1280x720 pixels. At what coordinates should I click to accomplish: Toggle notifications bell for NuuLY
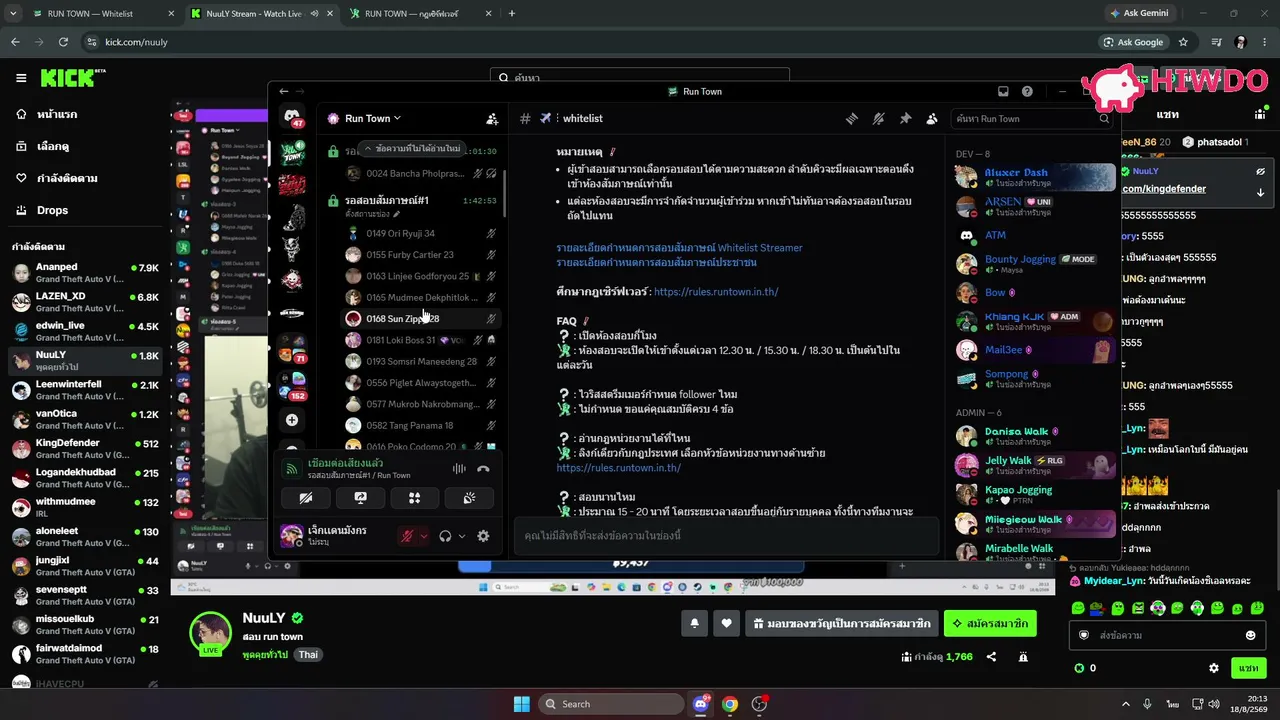[695, 623]
